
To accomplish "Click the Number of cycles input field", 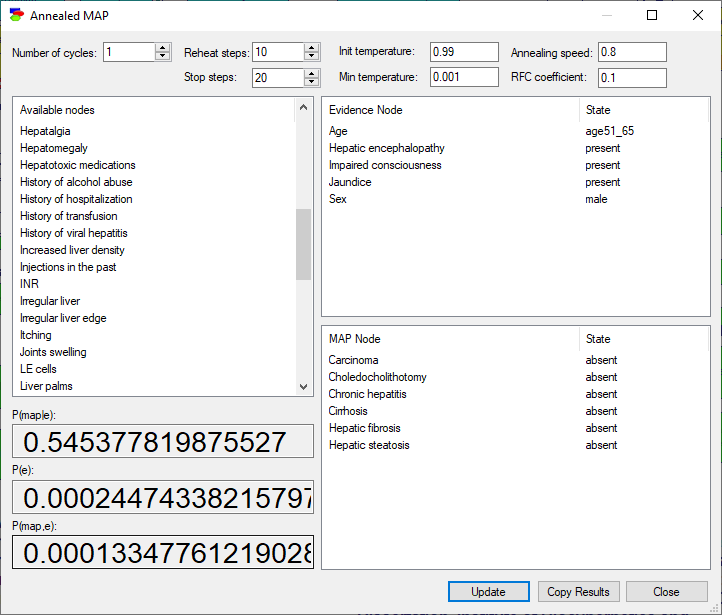I will [x=129, y=52].
